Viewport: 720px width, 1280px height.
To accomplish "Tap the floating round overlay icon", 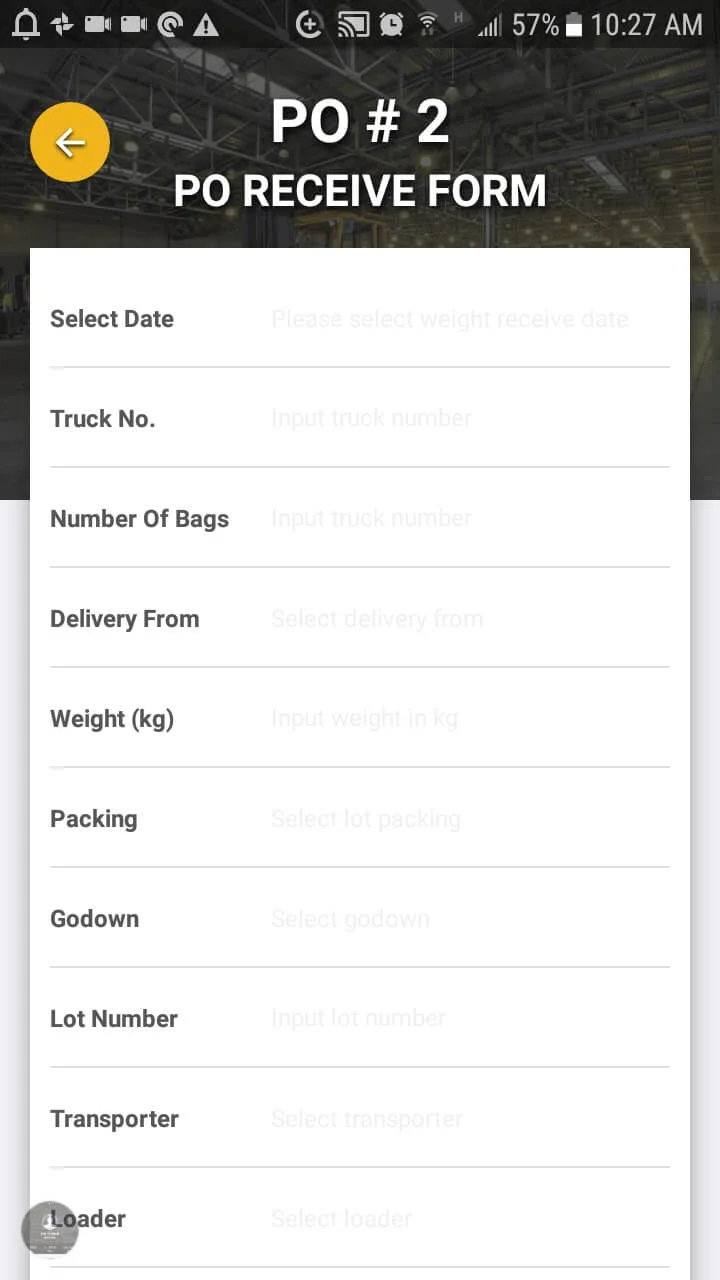I will [x=50, y=1229].
